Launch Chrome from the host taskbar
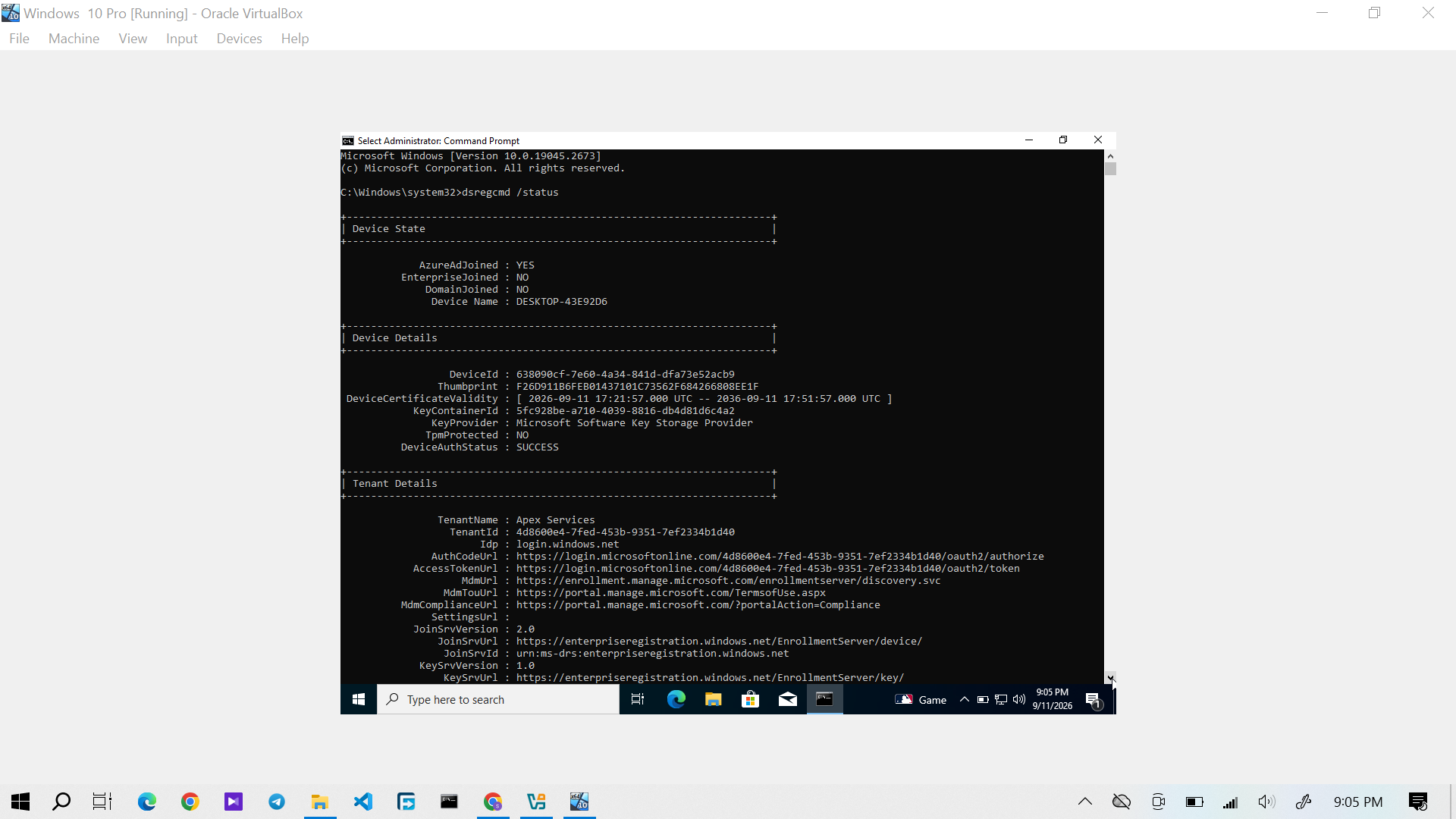 [x=190, y=802]
